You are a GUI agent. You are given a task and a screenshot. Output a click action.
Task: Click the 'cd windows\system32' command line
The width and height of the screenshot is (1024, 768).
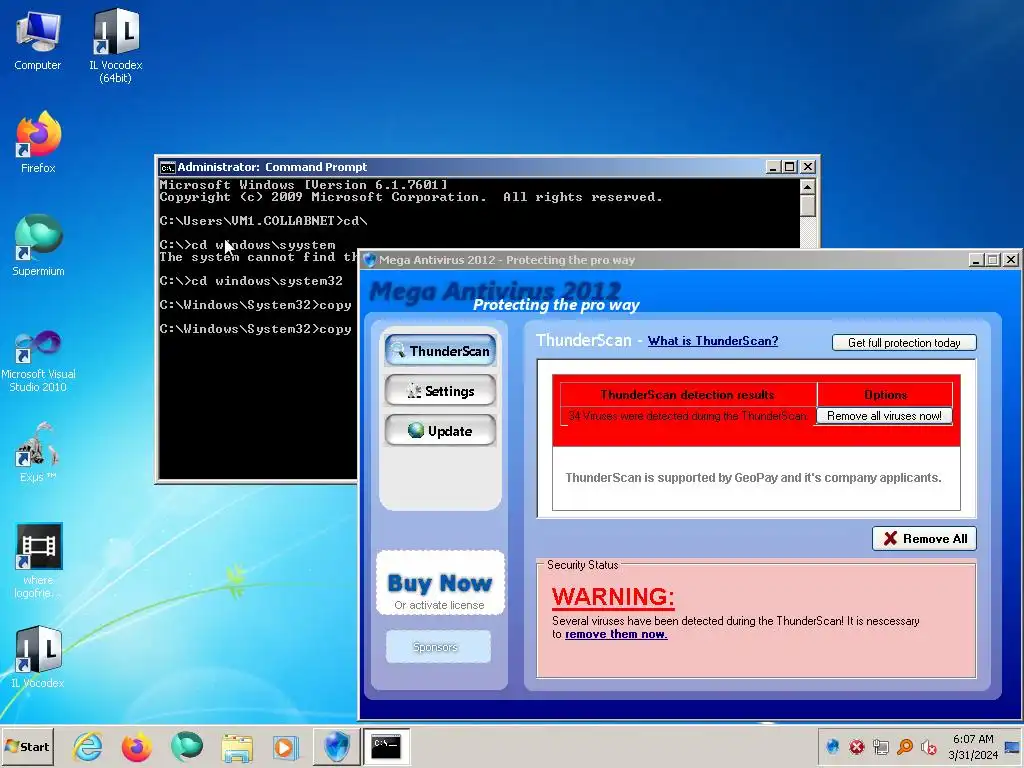251,281
